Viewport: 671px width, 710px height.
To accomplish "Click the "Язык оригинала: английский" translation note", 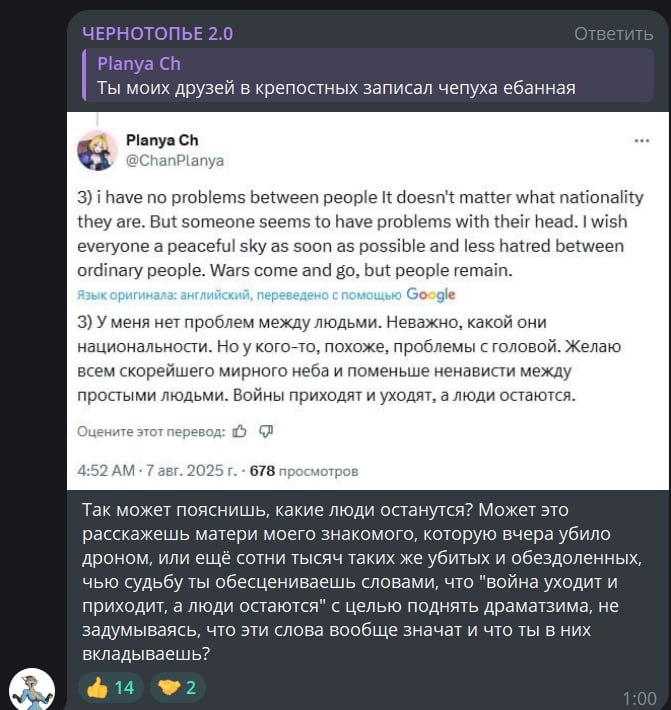I will pyautogui.click(x=239, y=294).
